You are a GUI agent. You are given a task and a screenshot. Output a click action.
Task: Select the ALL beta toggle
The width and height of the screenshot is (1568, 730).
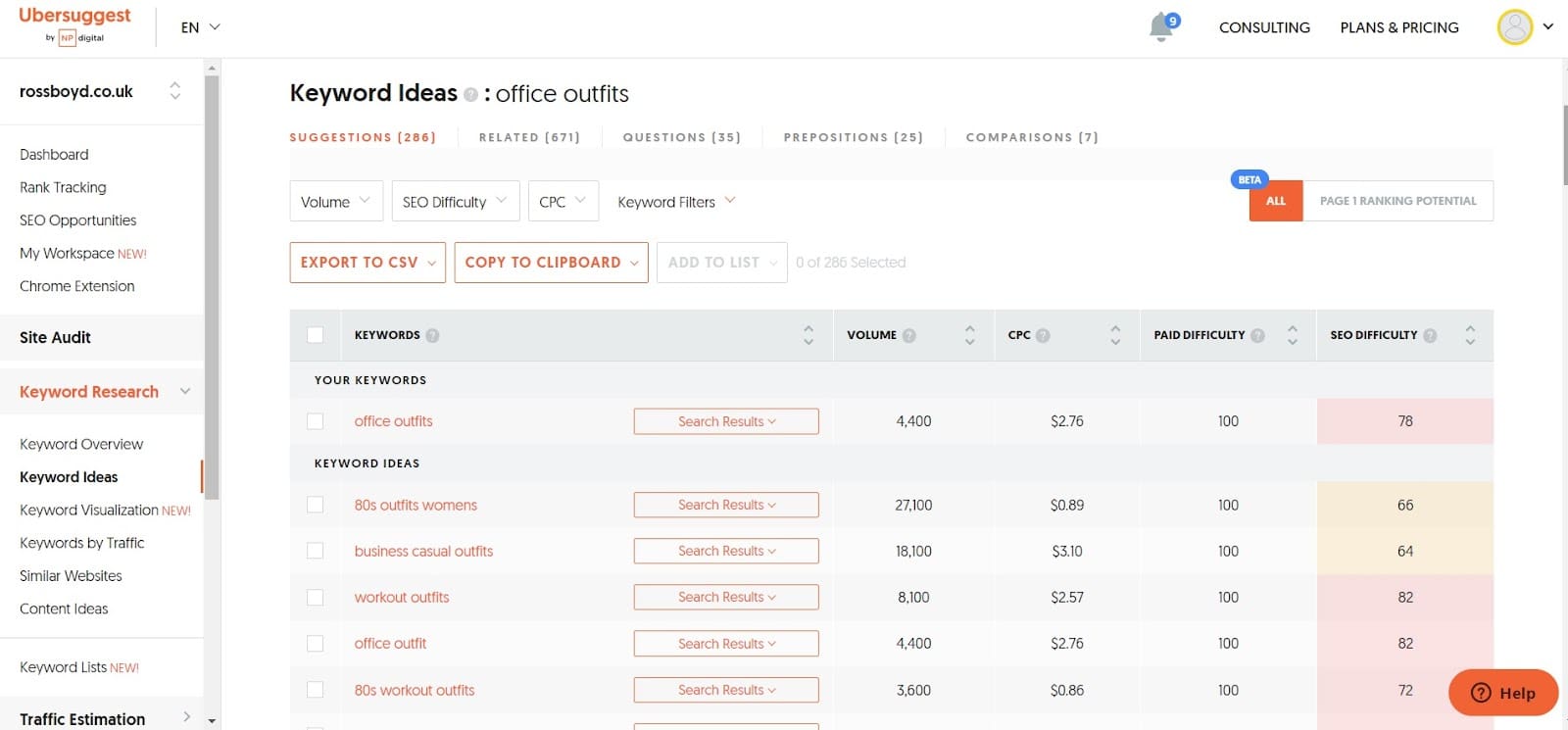[x=1276, y=201]
